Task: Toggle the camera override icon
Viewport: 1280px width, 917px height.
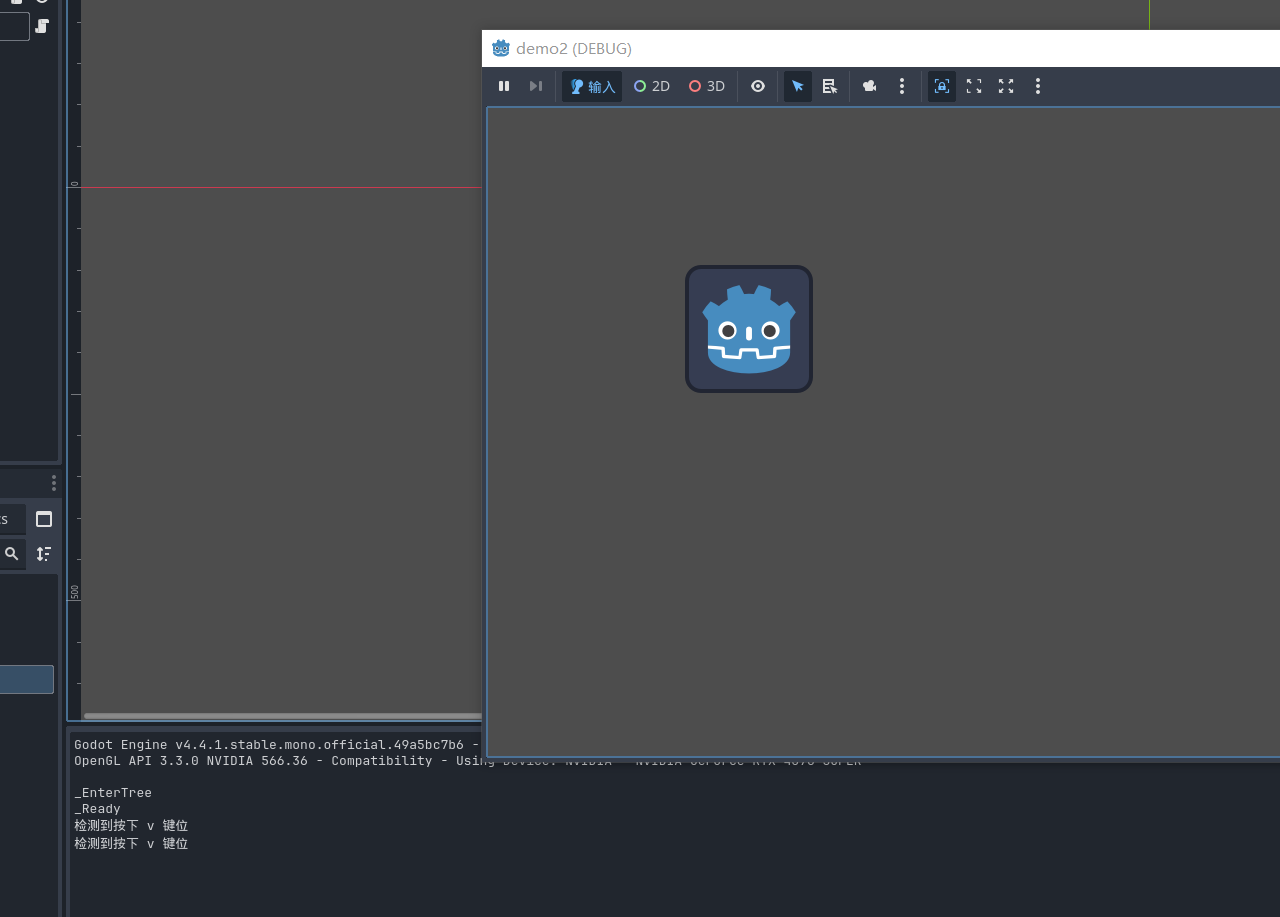Action: click(870, 86)
